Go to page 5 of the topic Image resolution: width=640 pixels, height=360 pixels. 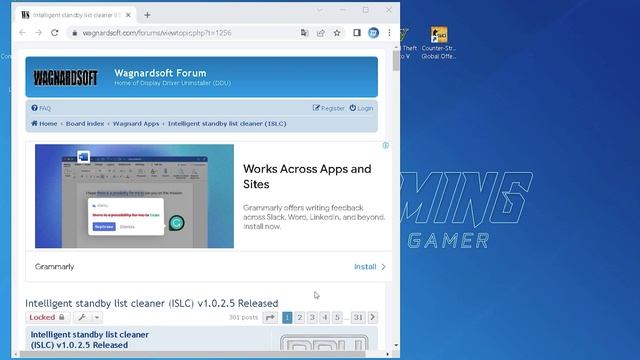point(337,317)
